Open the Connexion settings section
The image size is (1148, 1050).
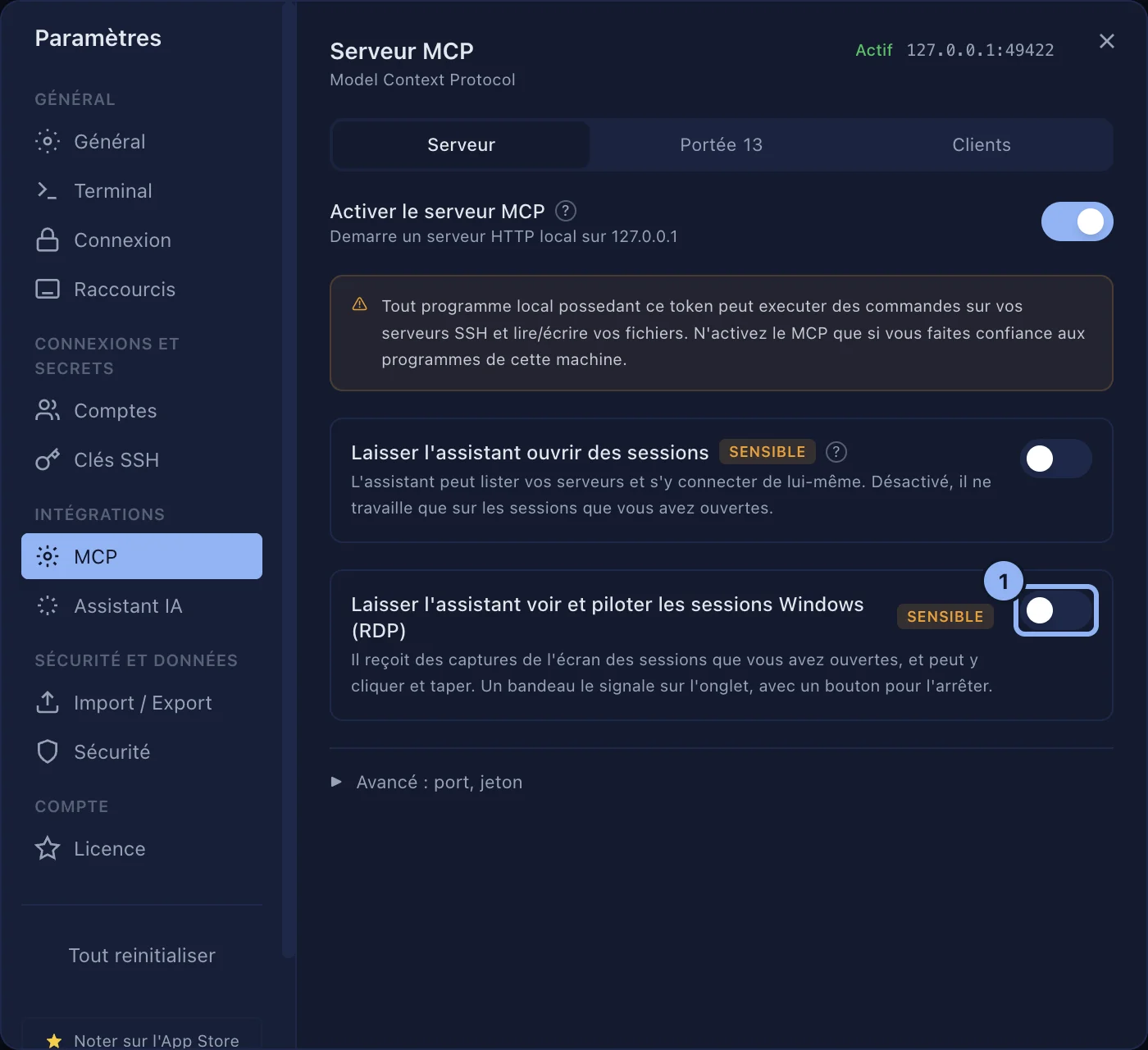pyautogui.click(x=142, y=240)
